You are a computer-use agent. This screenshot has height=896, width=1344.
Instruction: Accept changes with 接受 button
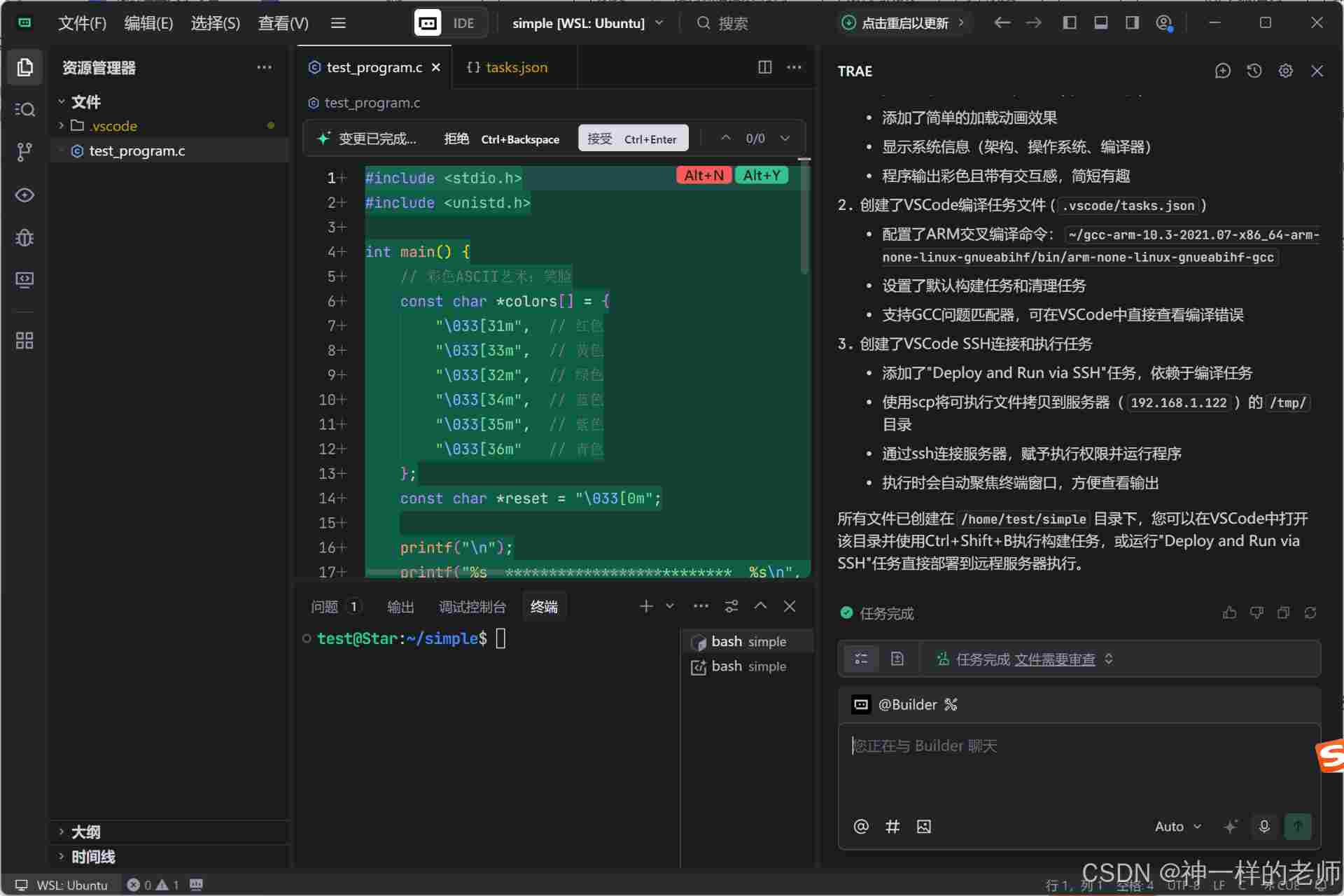[x=632, y=139]
